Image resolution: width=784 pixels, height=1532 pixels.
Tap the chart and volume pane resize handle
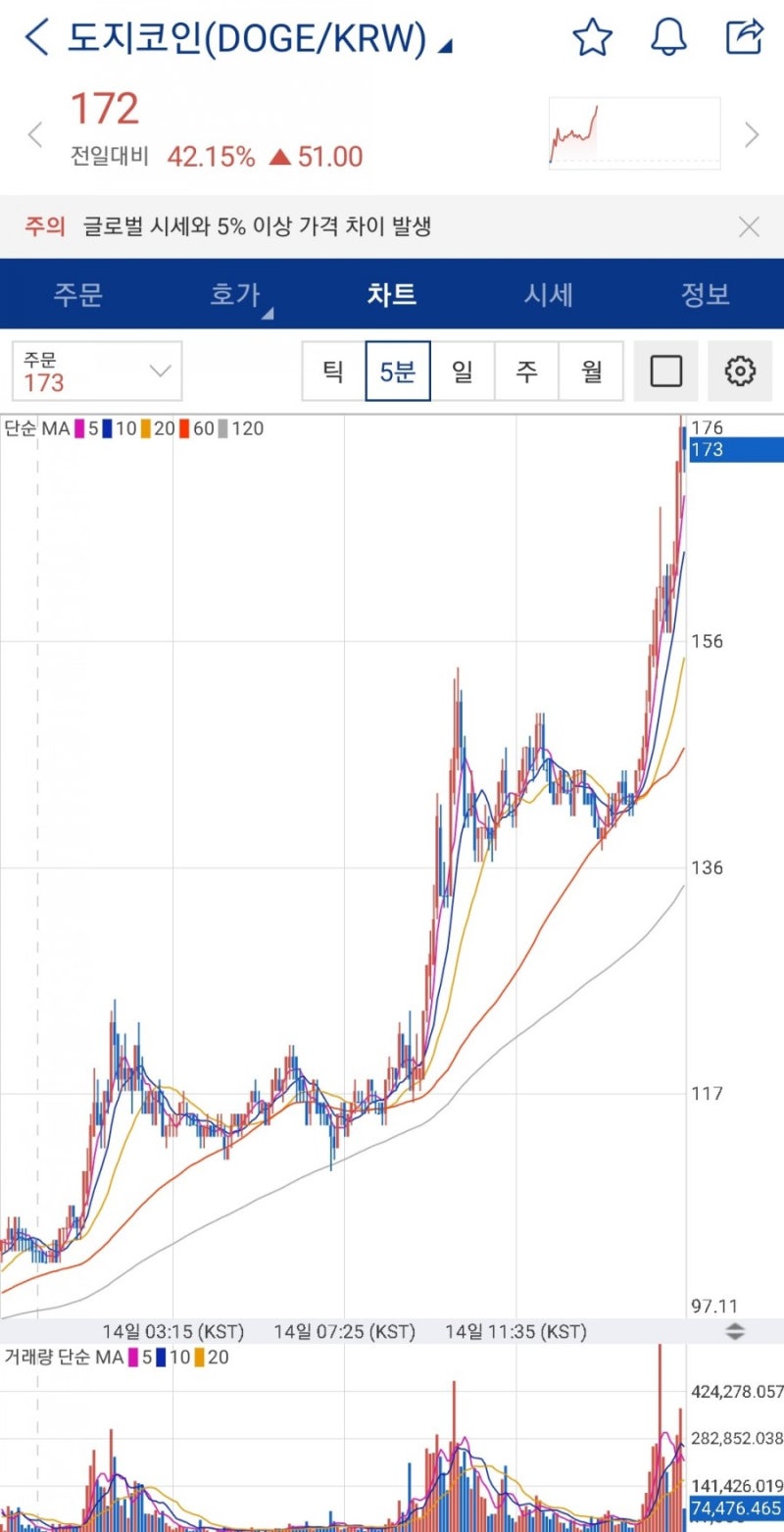point(735,1331)
